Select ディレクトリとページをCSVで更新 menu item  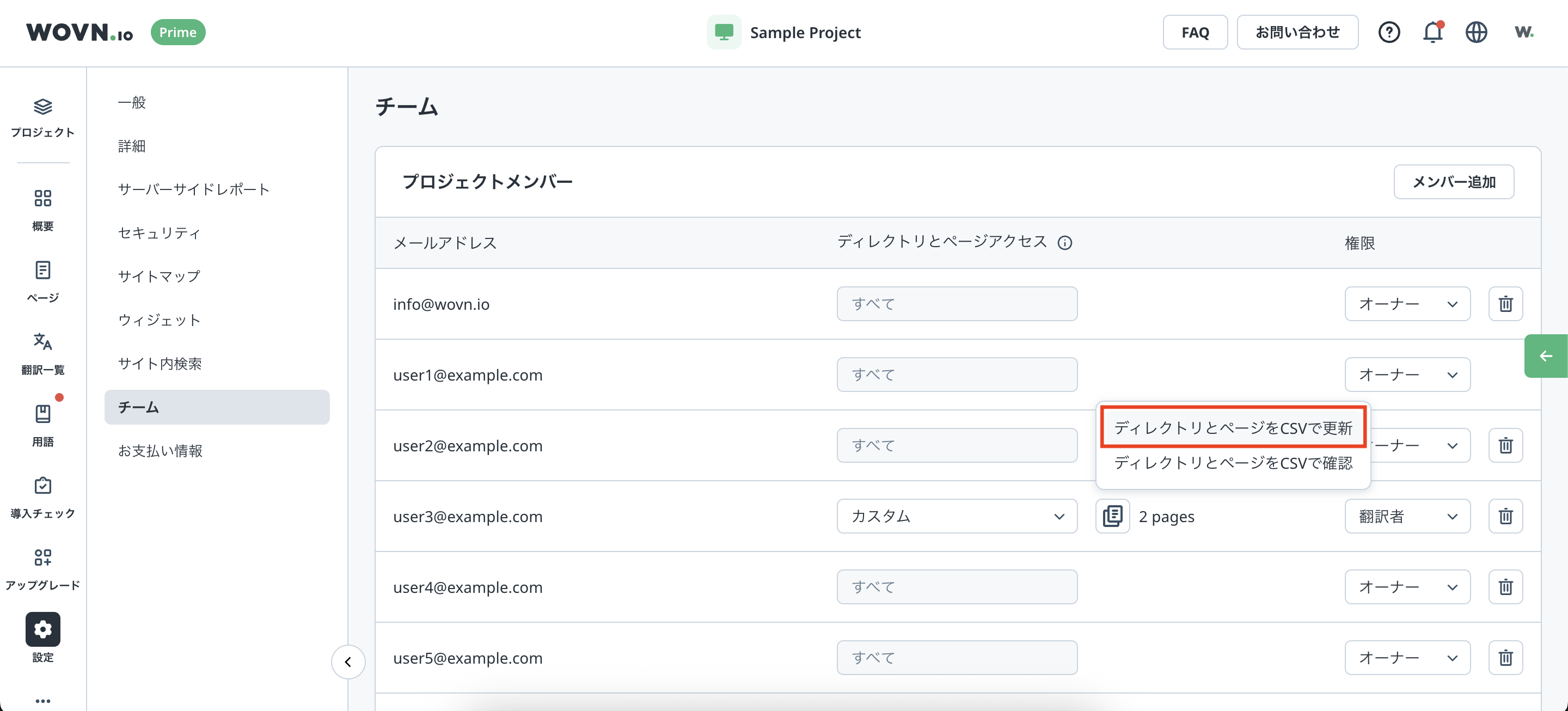[1233, 428]
